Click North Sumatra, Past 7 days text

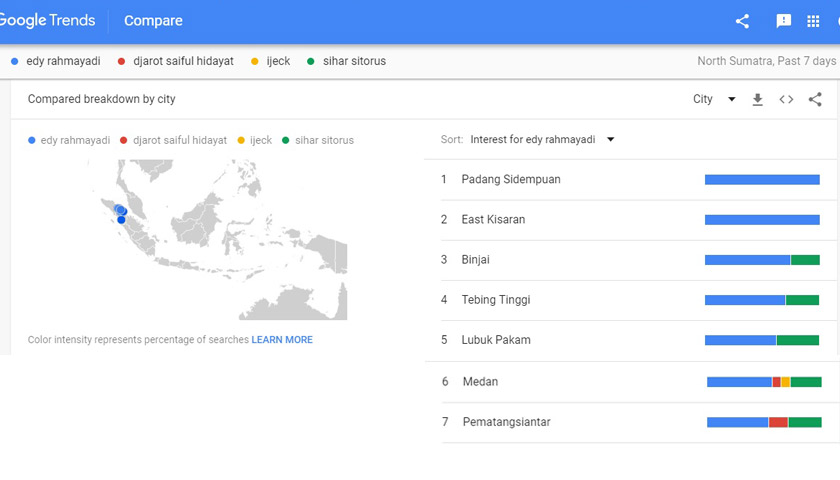click(x=767, y=61)
